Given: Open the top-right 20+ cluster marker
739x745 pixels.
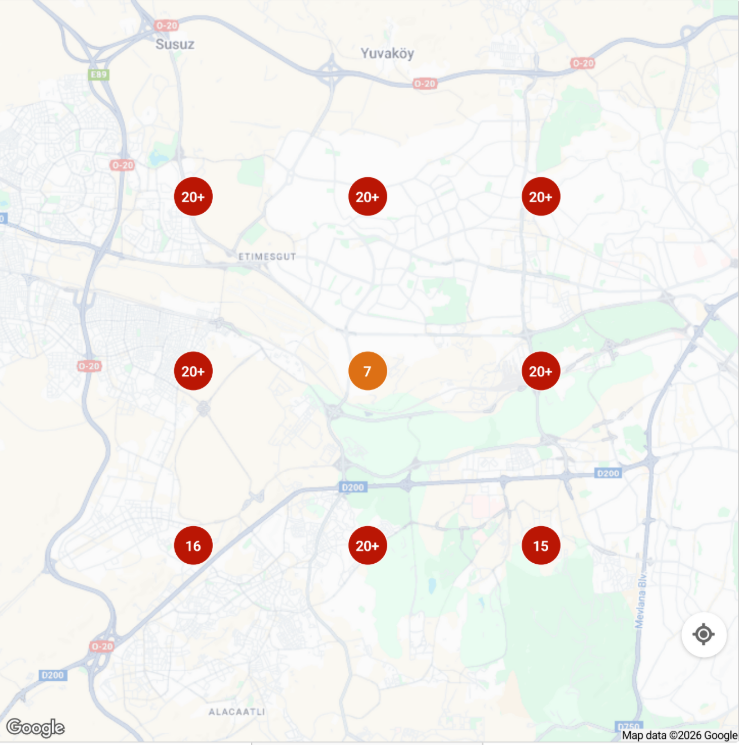Looking at the screenshot, I should click(541, 197).
